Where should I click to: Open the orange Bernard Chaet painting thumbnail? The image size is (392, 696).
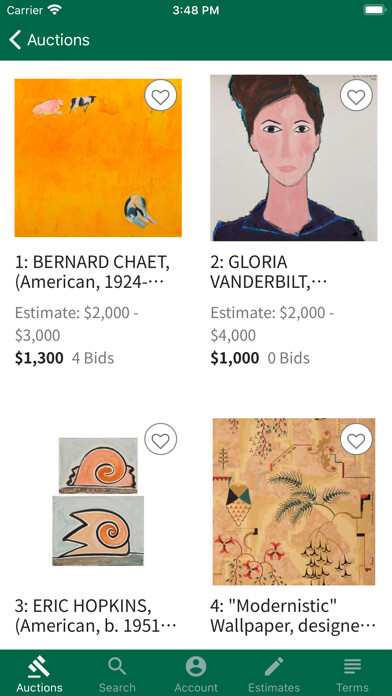[98, 158]
